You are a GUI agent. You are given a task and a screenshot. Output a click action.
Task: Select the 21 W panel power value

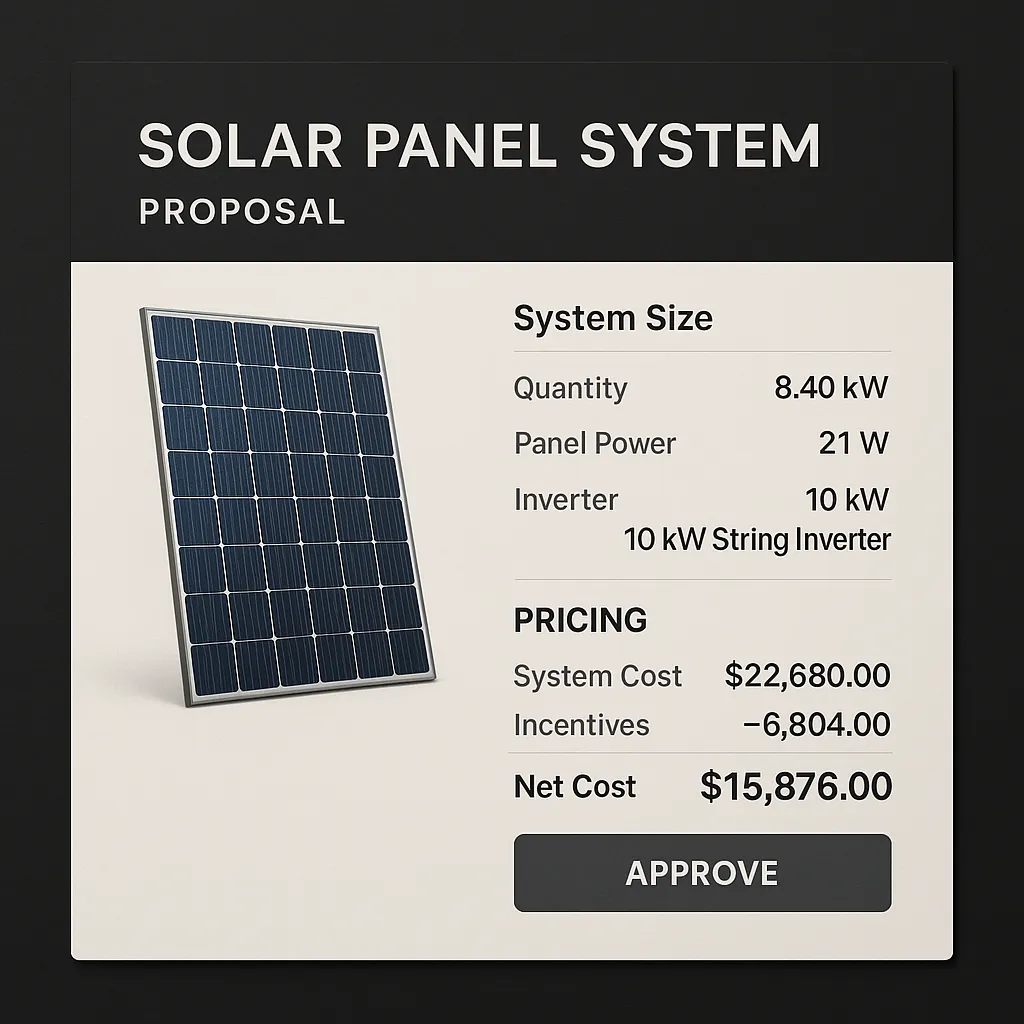(854, 443)
